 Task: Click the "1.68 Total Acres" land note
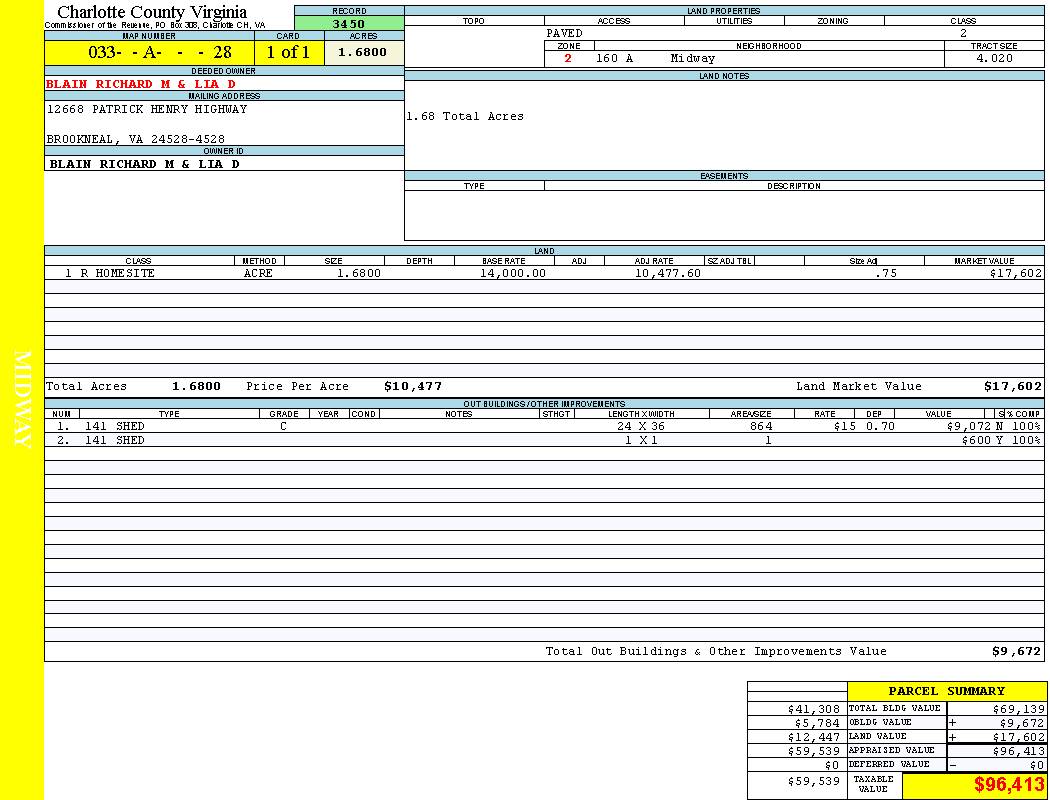[465, 116]
